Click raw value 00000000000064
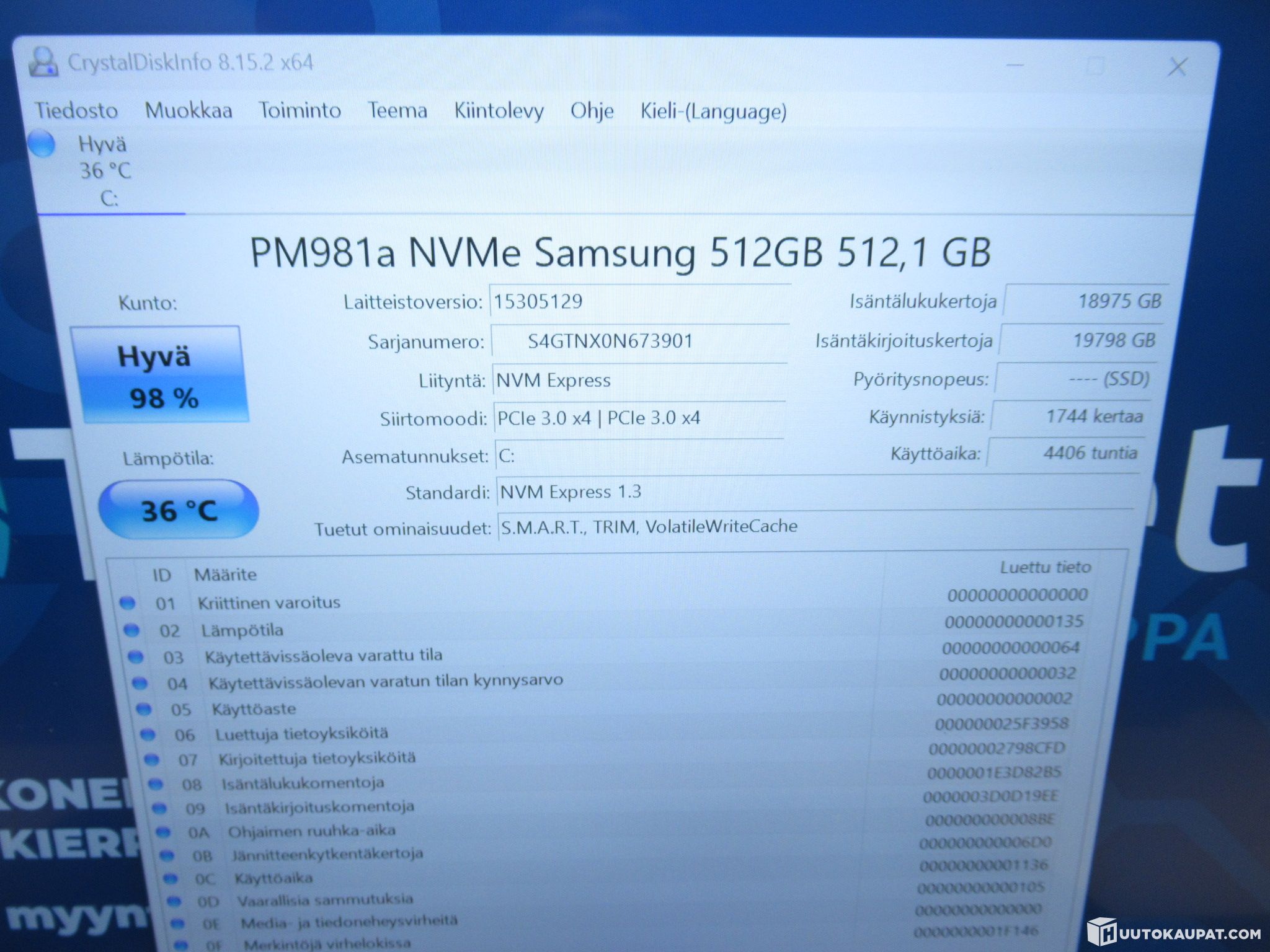Viewport: 1270px width, 952px height. [x=1011, y=648]
